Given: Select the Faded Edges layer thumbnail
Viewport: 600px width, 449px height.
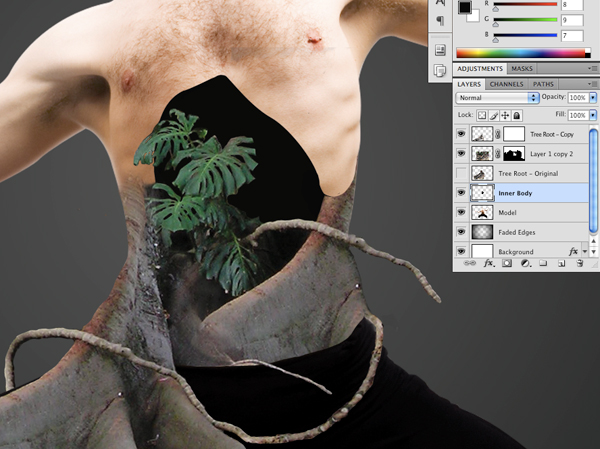Looking at the screenshot, I should click(482, 232).
